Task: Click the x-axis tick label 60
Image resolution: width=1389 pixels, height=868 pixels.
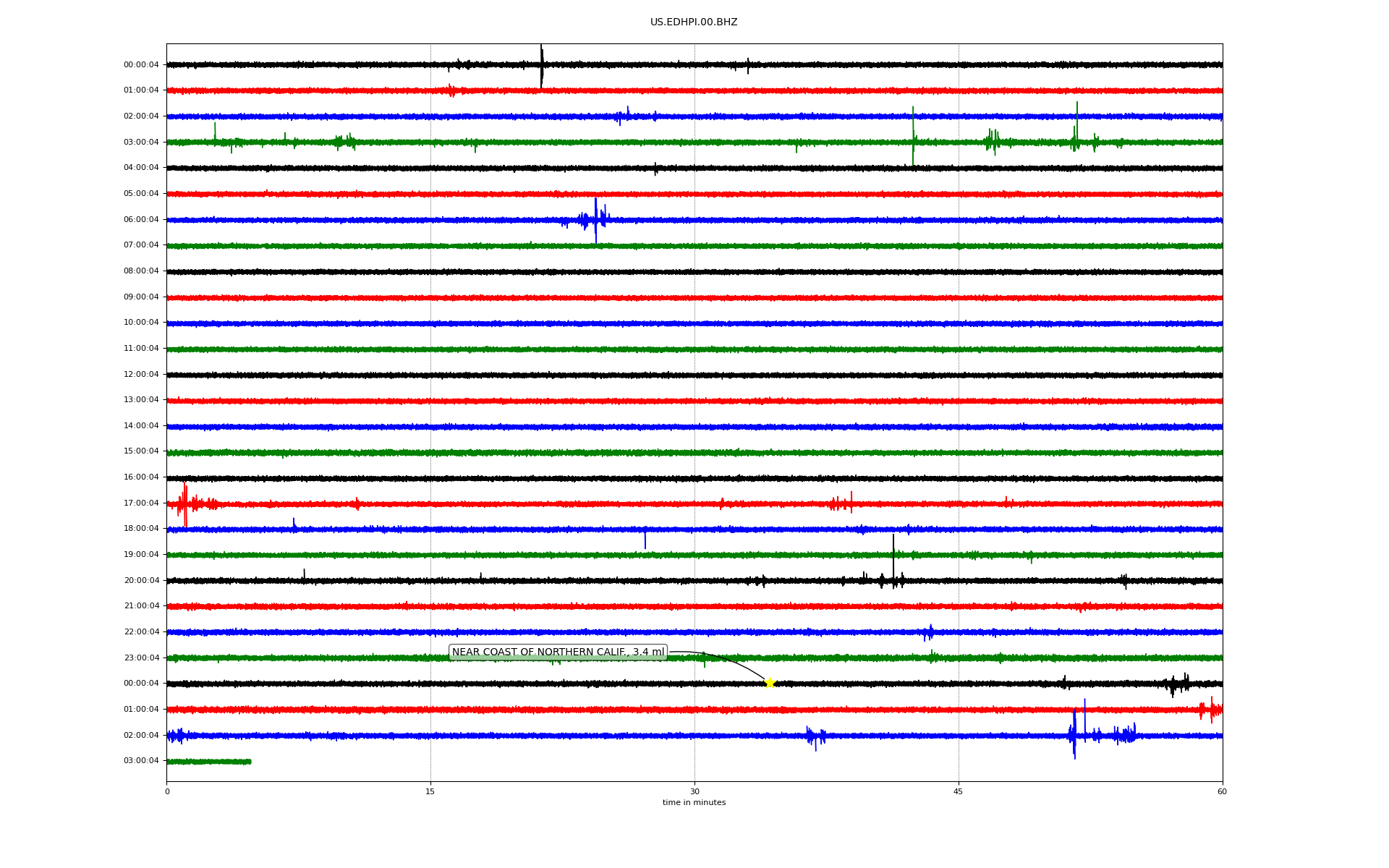Action: point(1222,792)
